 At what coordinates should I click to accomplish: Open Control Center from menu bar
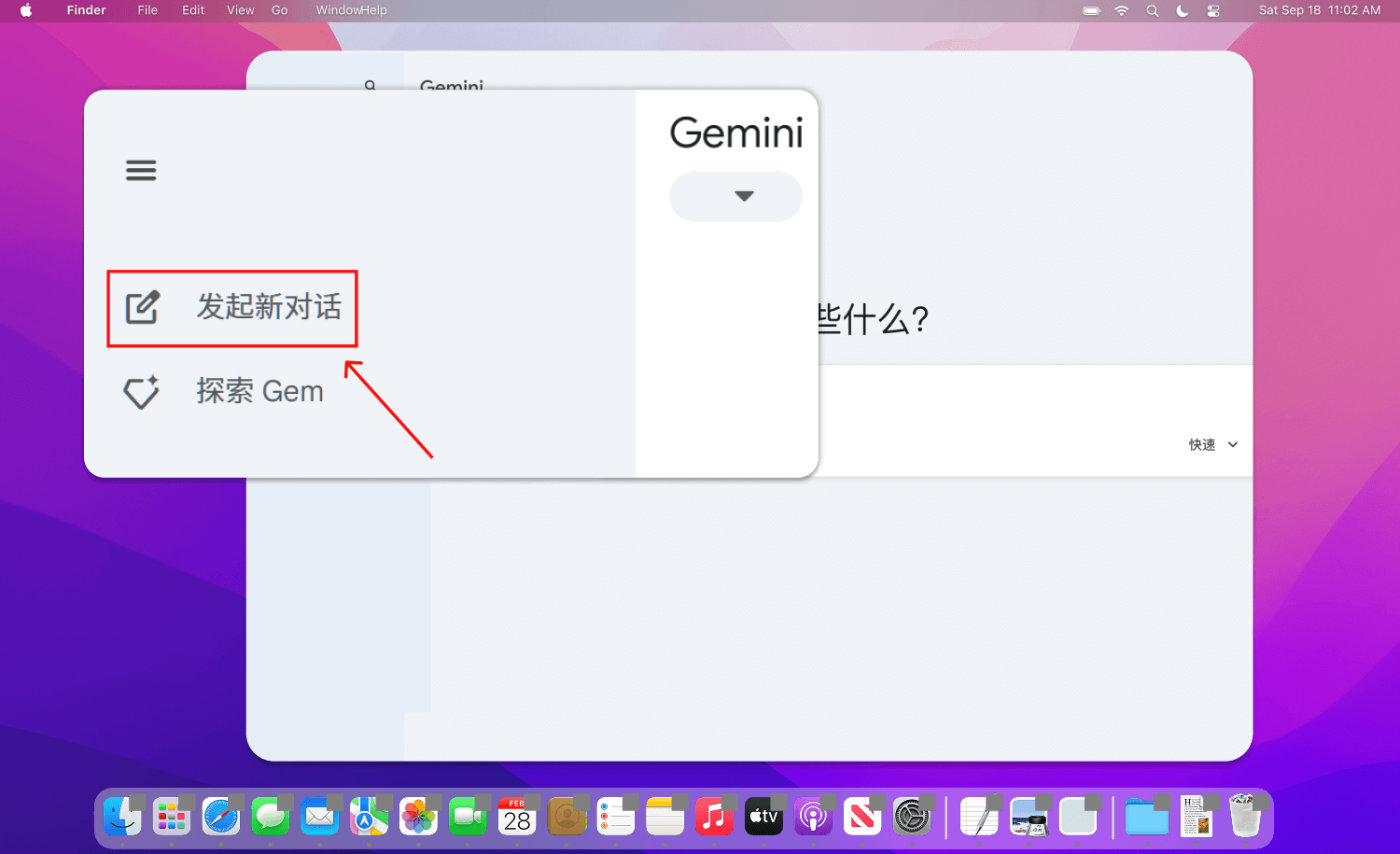point(1213,10)
